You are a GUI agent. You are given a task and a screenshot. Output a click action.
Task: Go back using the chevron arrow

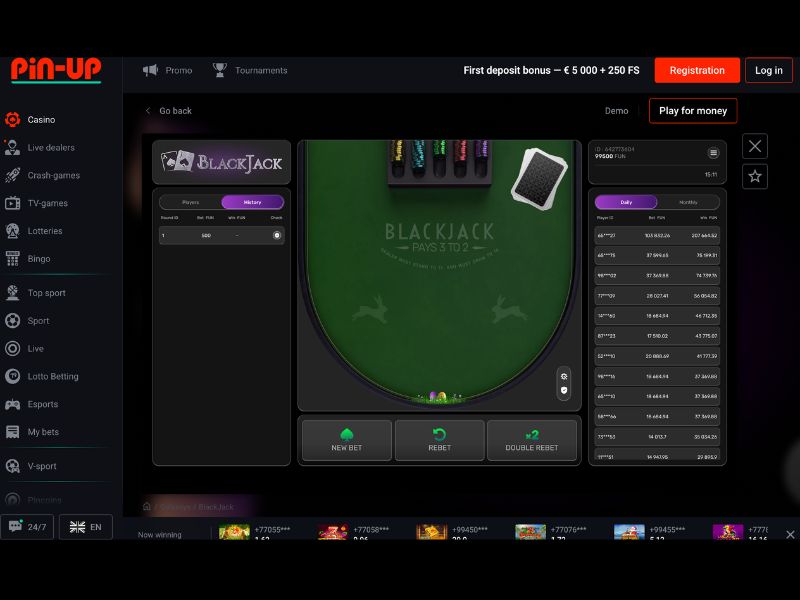coord(148,111)
